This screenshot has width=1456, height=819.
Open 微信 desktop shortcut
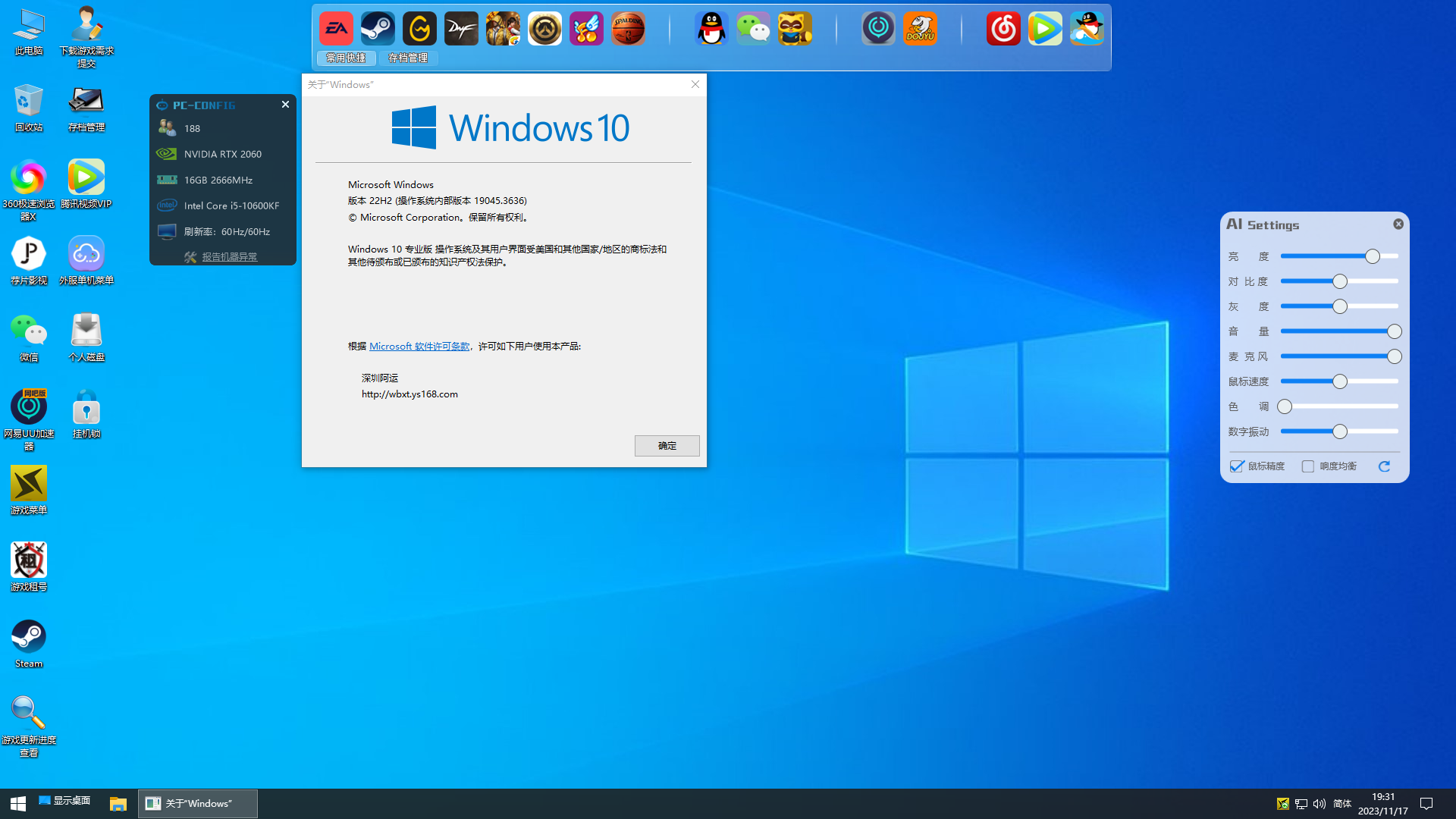point(29,337)
